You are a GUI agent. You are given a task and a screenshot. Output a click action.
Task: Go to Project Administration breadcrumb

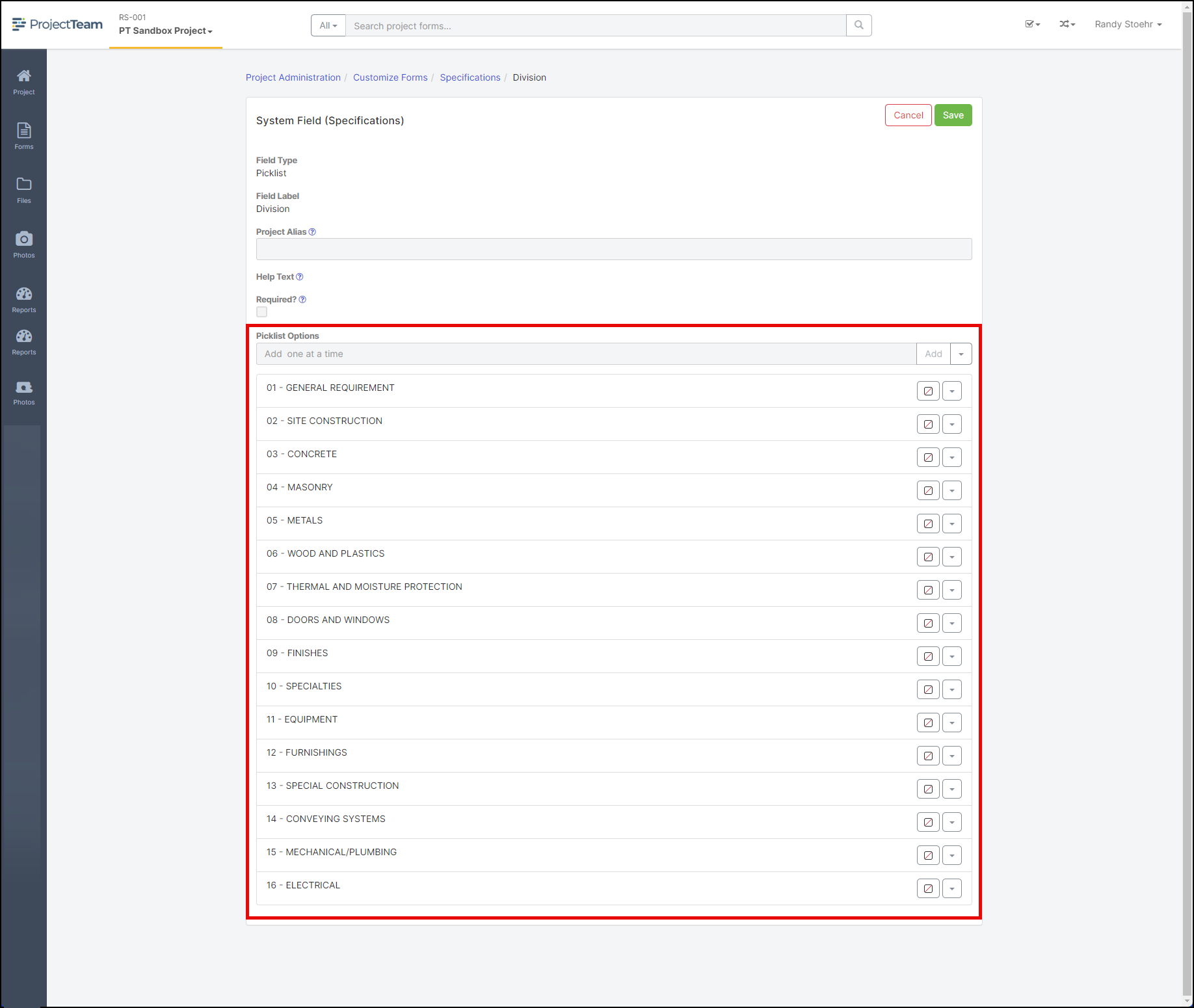(x=293, y=77)
